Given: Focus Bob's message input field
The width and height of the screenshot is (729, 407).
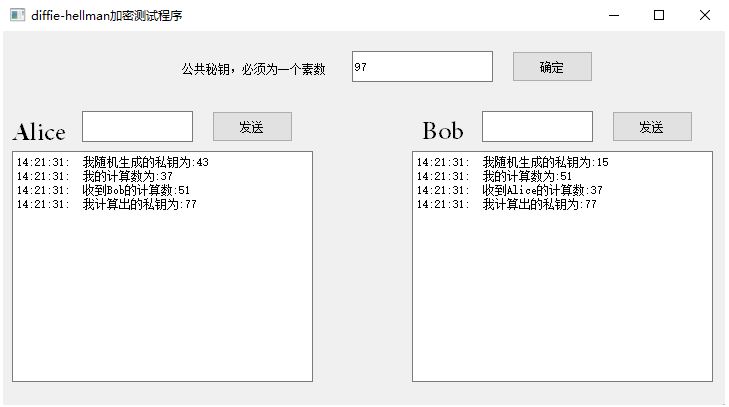Looking at the screenshot, I should (x=537, y=126).
